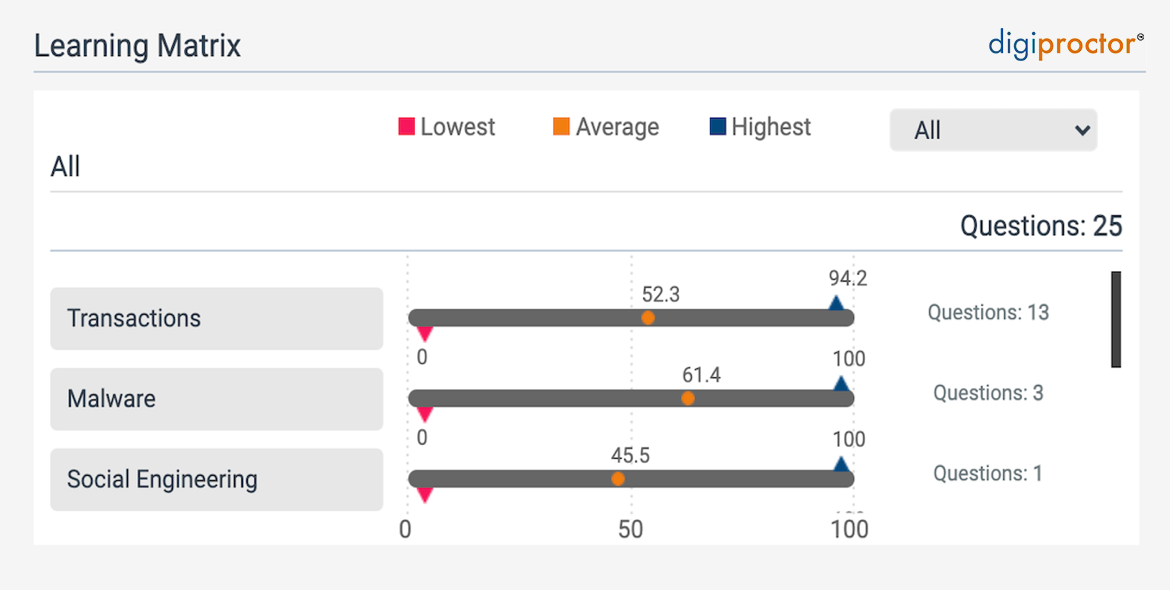Click the Social Engineering highest blue triangle

(x=841, y=464)
